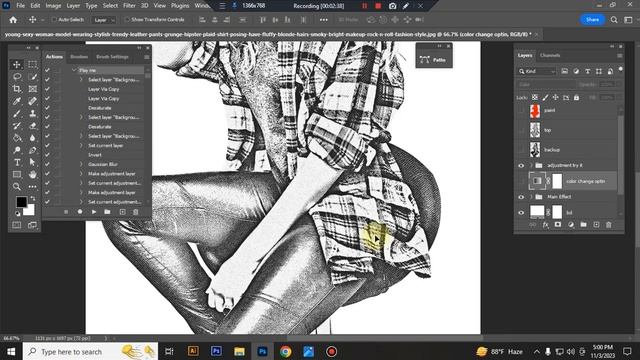Open the Kind filter dropdown

537,71
